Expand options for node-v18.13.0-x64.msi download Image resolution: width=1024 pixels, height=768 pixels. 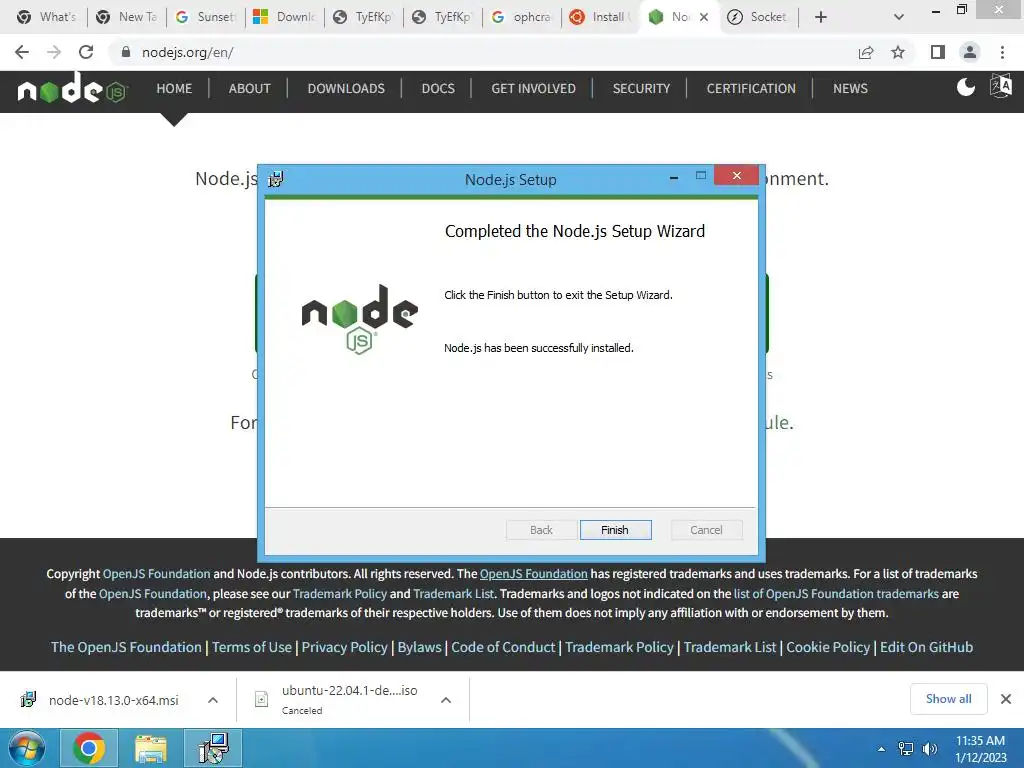tap(213, 700)
